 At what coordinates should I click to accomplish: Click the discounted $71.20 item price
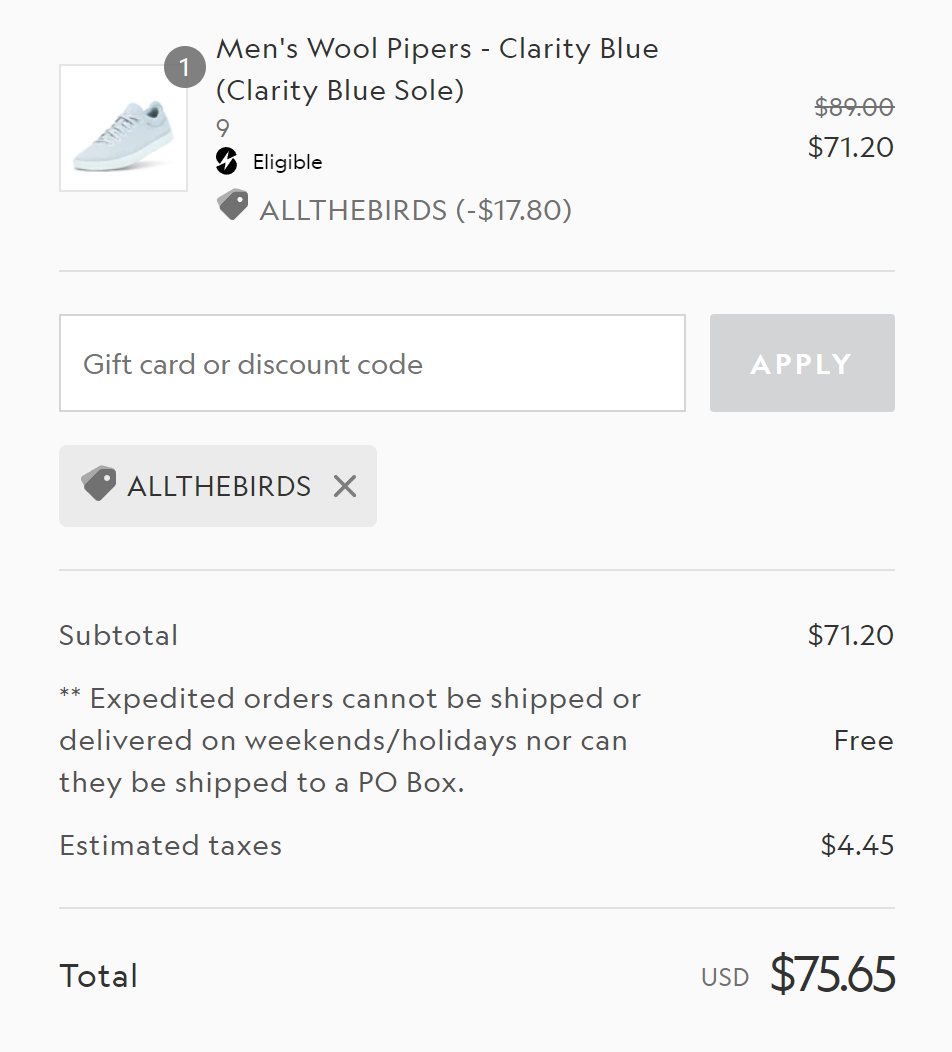[x=850, y=147]
